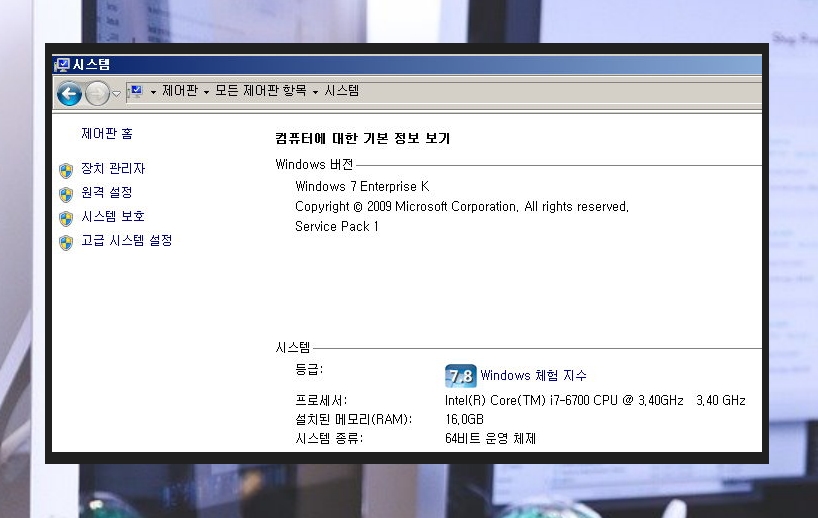Click shield icon next to 원격 설정
The width and height of the screenshot is (818, 518).
pos(66,195)
